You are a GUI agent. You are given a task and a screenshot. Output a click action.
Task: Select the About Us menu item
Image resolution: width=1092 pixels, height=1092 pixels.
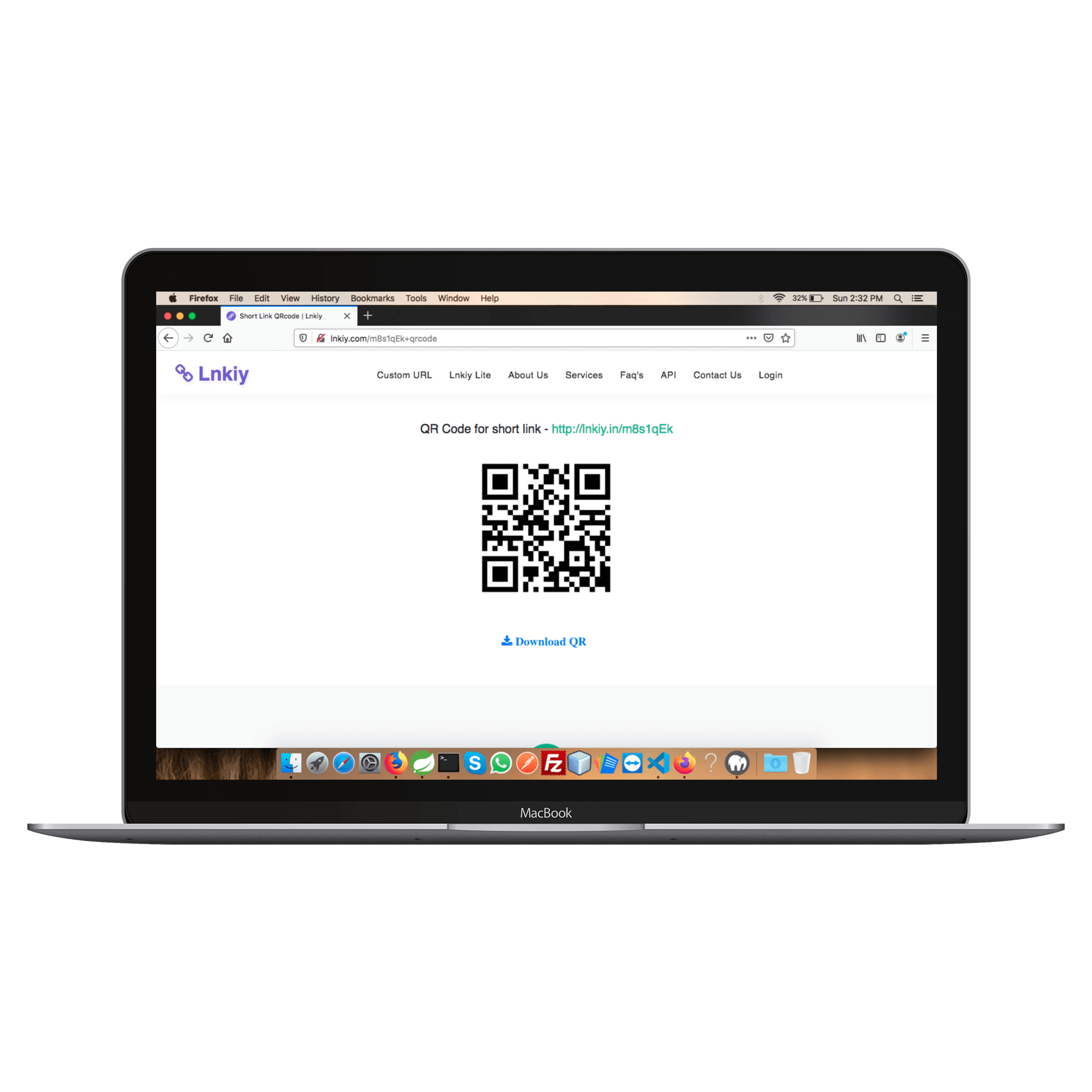528,375
